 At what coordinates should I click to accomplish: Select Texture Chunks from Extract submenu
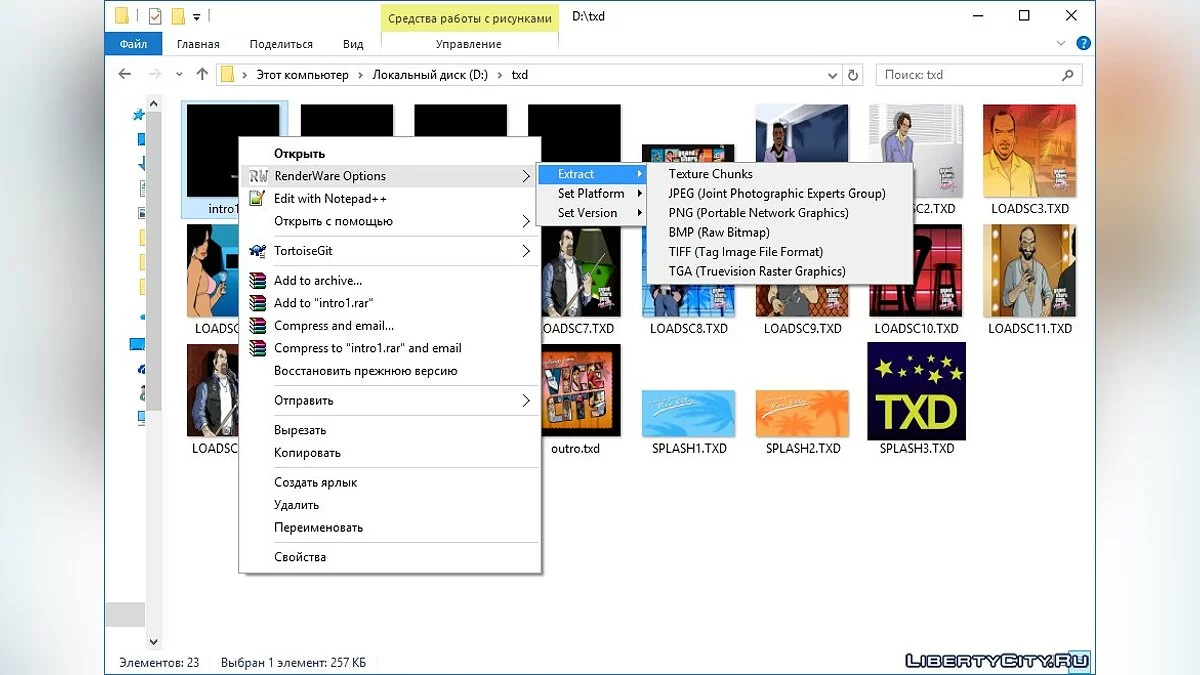click(710, 174)
